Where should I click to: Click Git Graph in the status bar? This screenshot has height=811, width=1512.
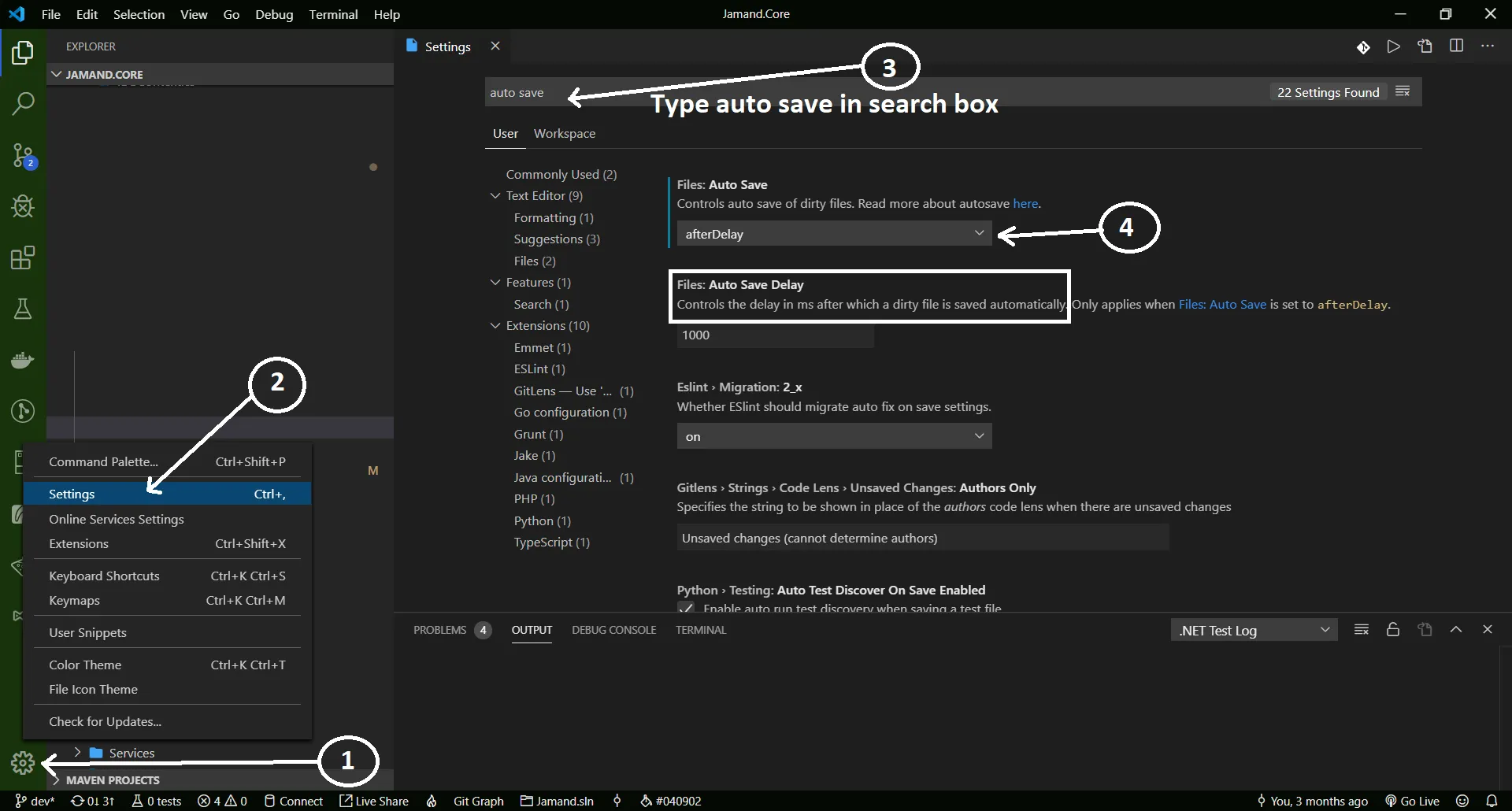tap(478, 801)
